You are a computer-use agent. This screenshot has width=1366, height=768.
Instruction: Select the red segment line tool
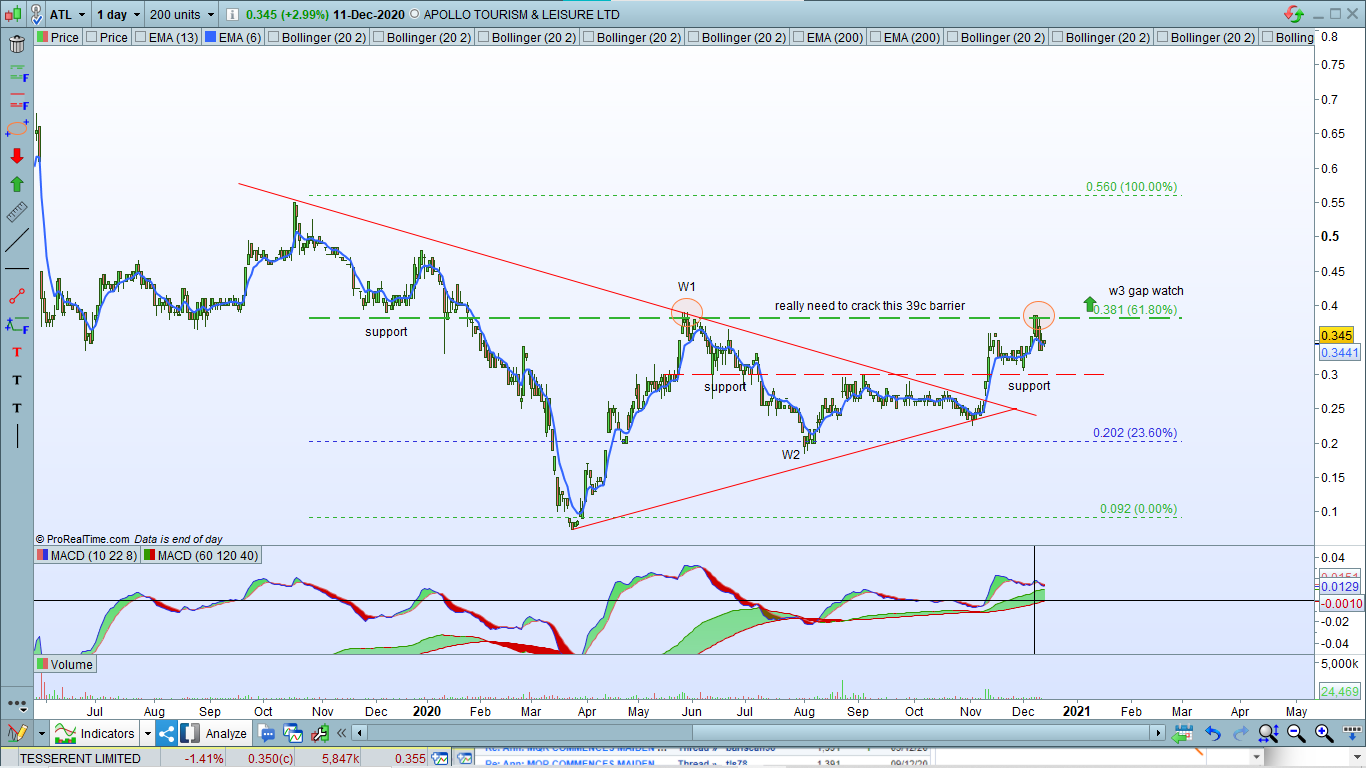[17, 296]
